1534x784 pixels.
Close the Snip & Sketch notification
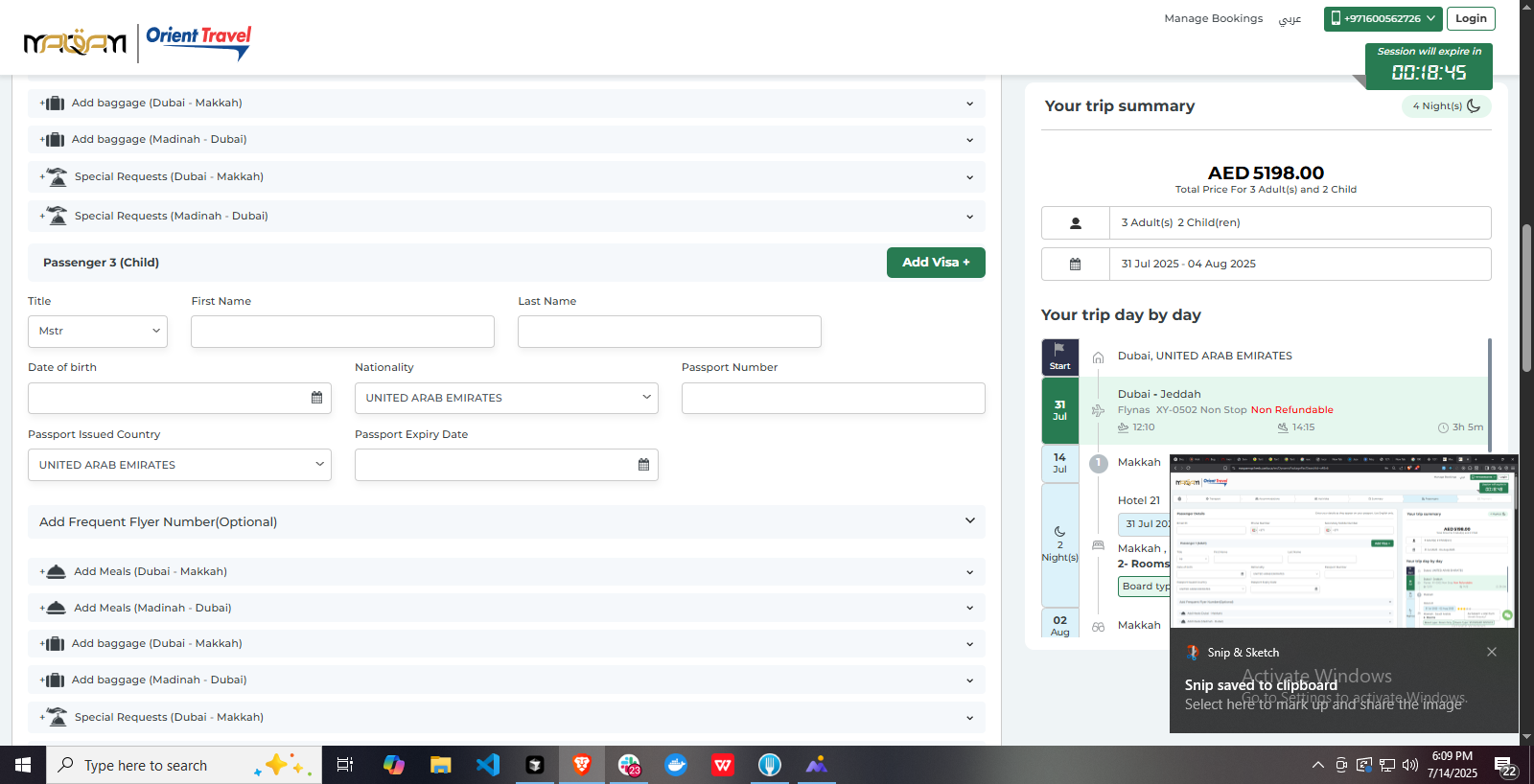pos(1491,652)
